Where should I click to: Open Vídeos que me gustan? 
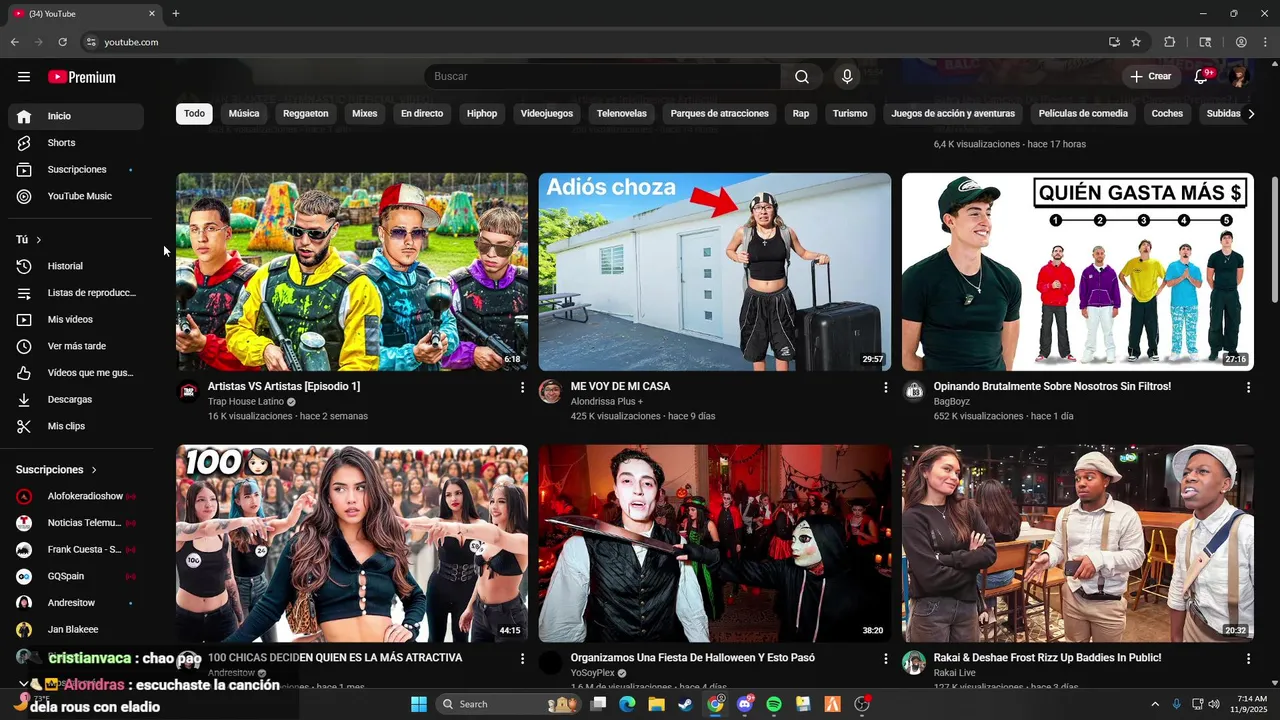point(76,373)
